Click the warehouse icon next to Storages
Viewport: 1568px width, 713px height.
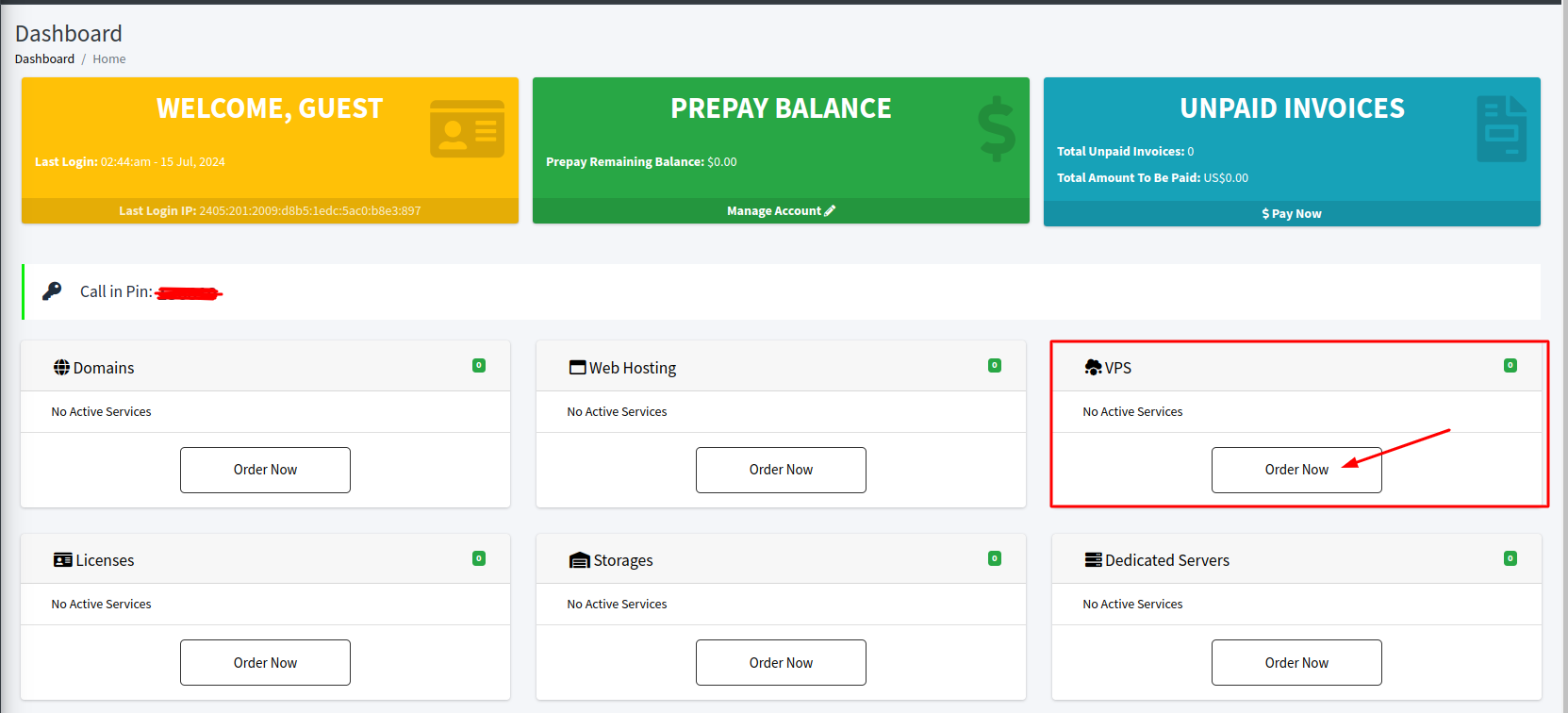579,560
